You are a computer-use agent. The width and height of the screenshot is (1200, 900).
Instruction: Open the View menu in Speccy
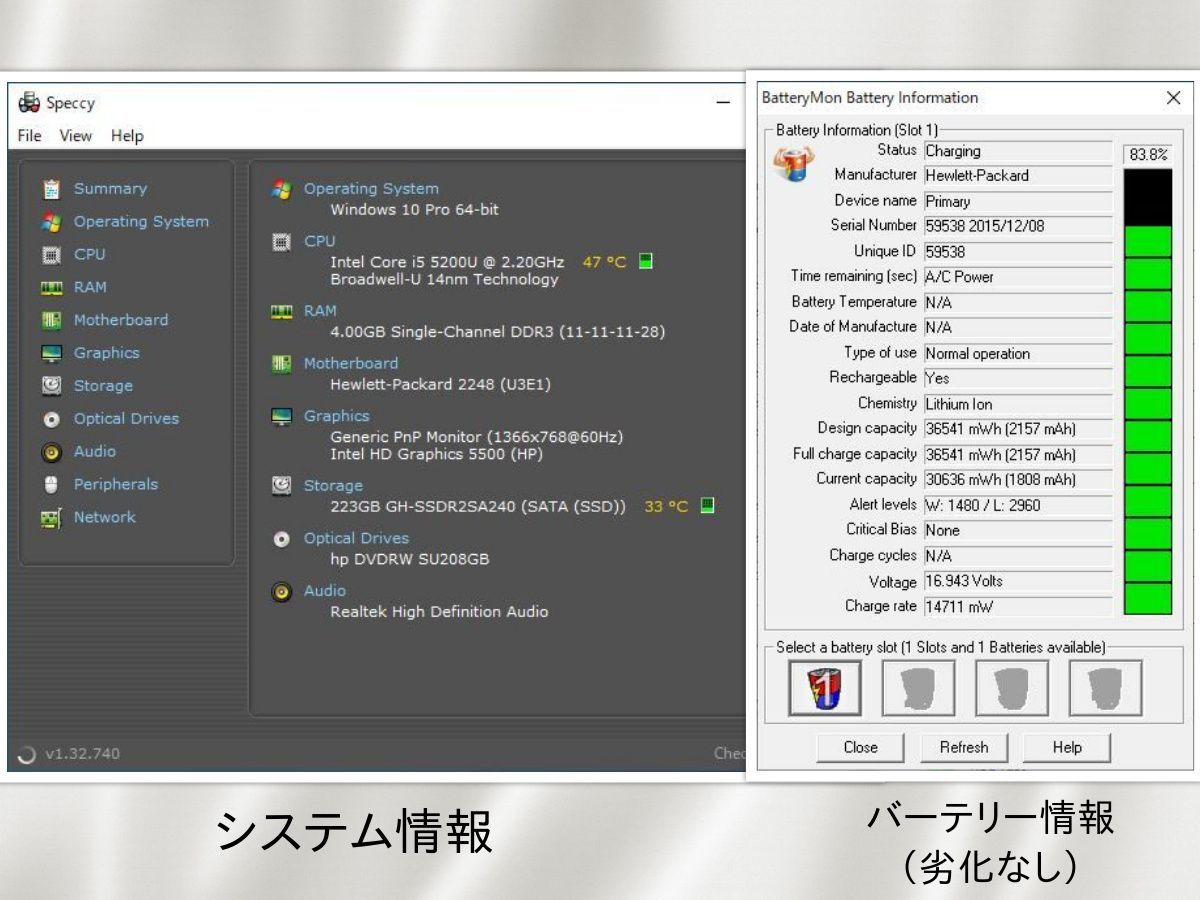point(75,136)
